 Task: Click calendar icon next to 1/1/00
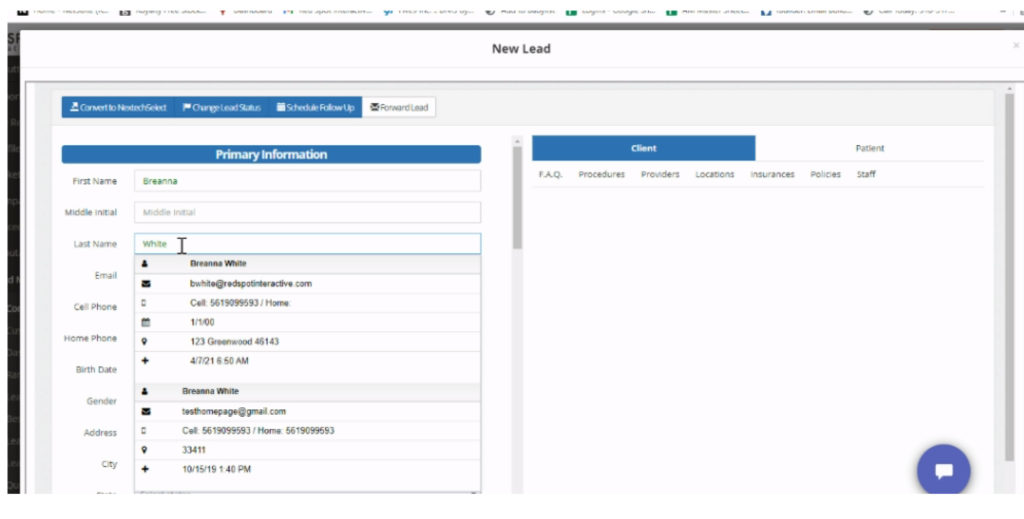coord(146,322)
